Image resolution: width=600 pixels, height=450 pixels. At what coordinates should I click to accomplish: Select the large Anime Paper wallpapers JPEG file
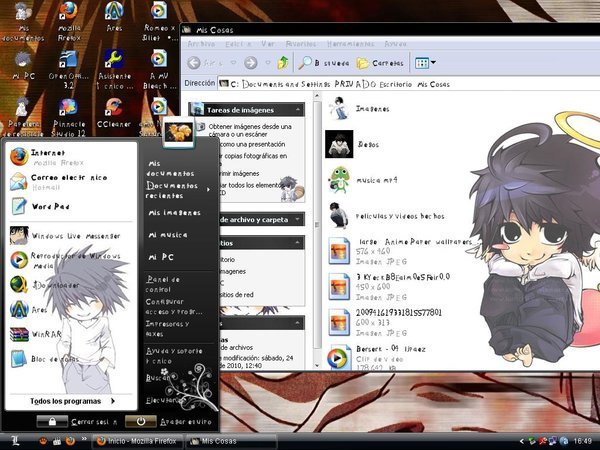[400, 251]
